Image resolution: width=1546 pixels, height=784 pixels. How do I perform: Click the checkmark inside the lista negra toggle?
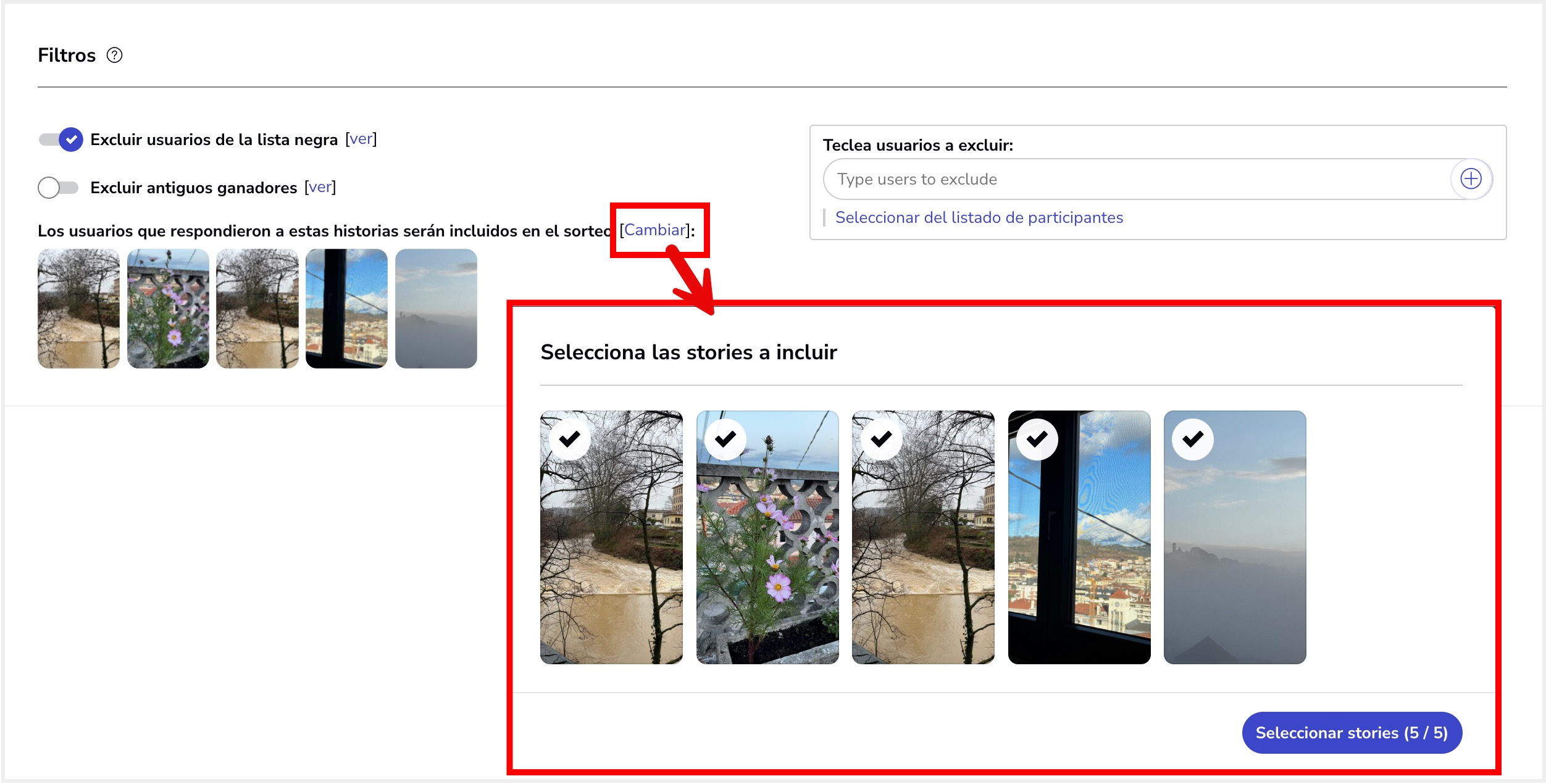[x=71, y=140]
